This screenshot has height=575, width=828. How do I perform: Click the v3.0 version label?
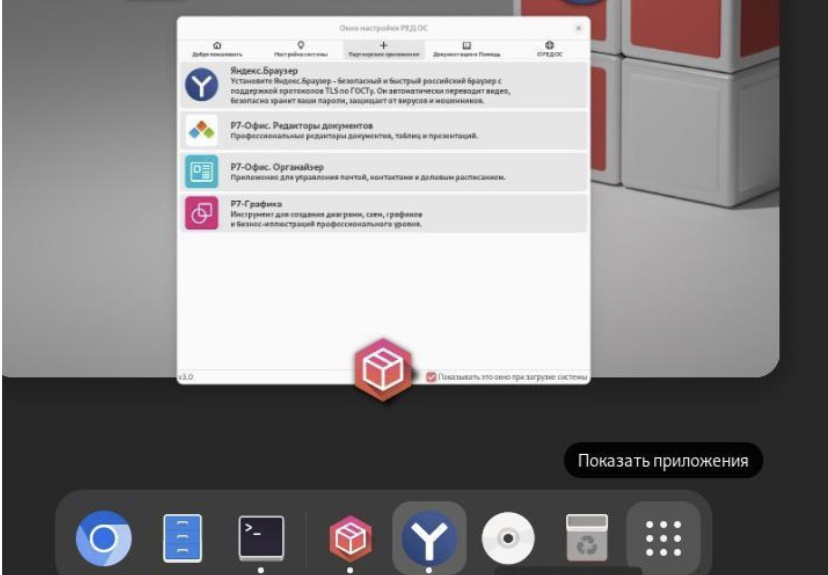[x=185, y=377]
